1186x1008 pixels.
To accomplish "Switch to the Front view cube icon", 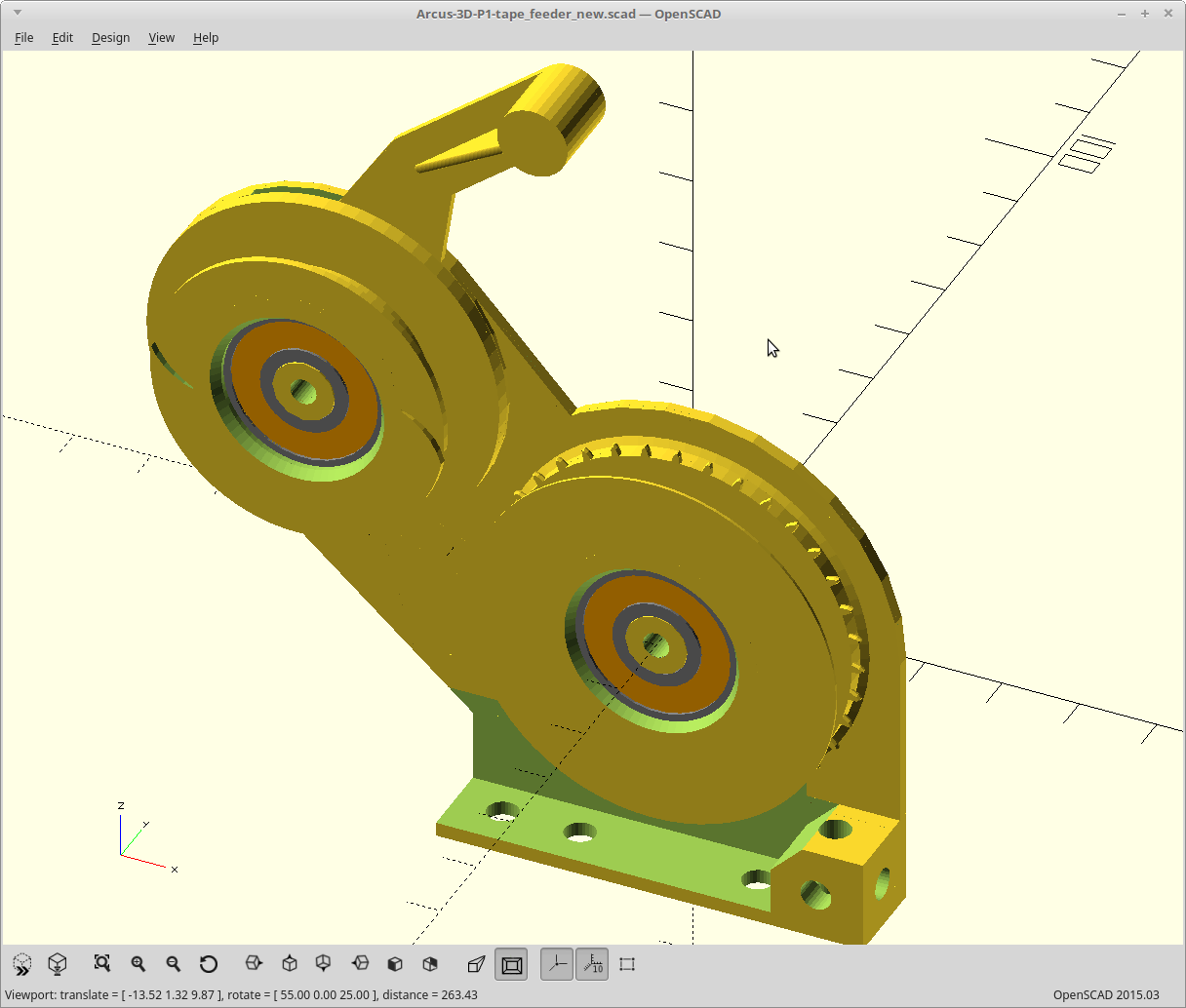I will point(395,964).
